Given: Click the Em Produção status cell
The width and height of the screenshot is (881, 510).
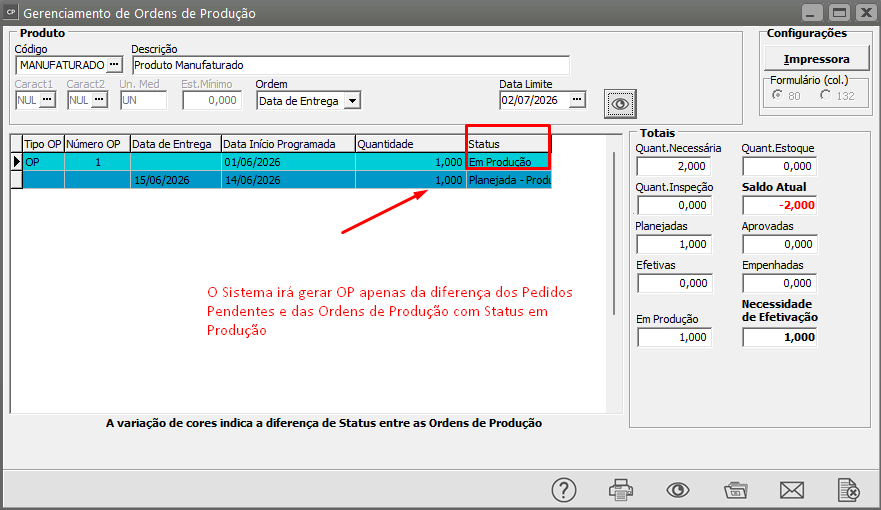Looking at the screenshot, I should pyautogui.click(x=508, y=162).
